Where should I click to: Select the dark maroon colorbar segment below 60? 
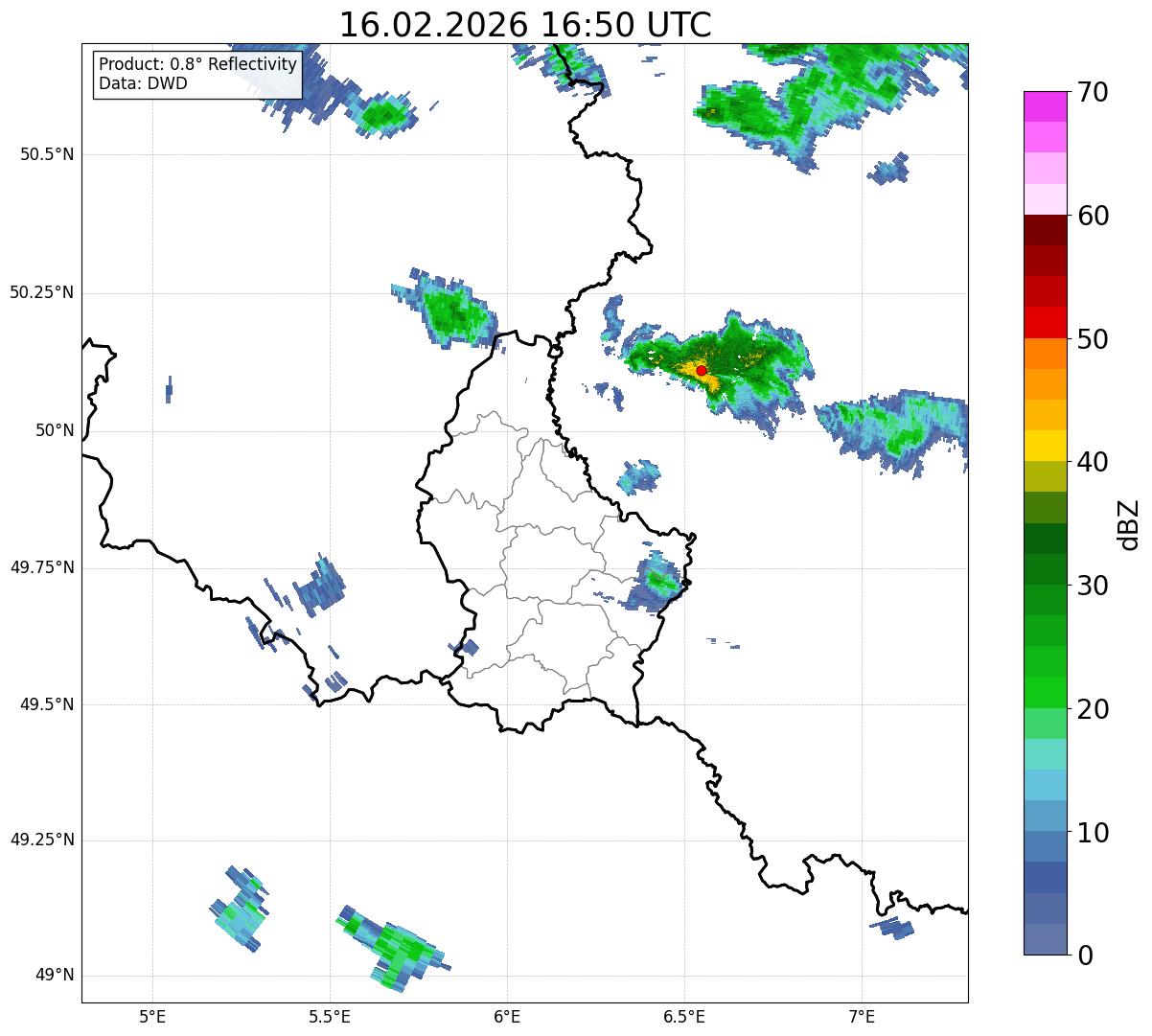1046,230
